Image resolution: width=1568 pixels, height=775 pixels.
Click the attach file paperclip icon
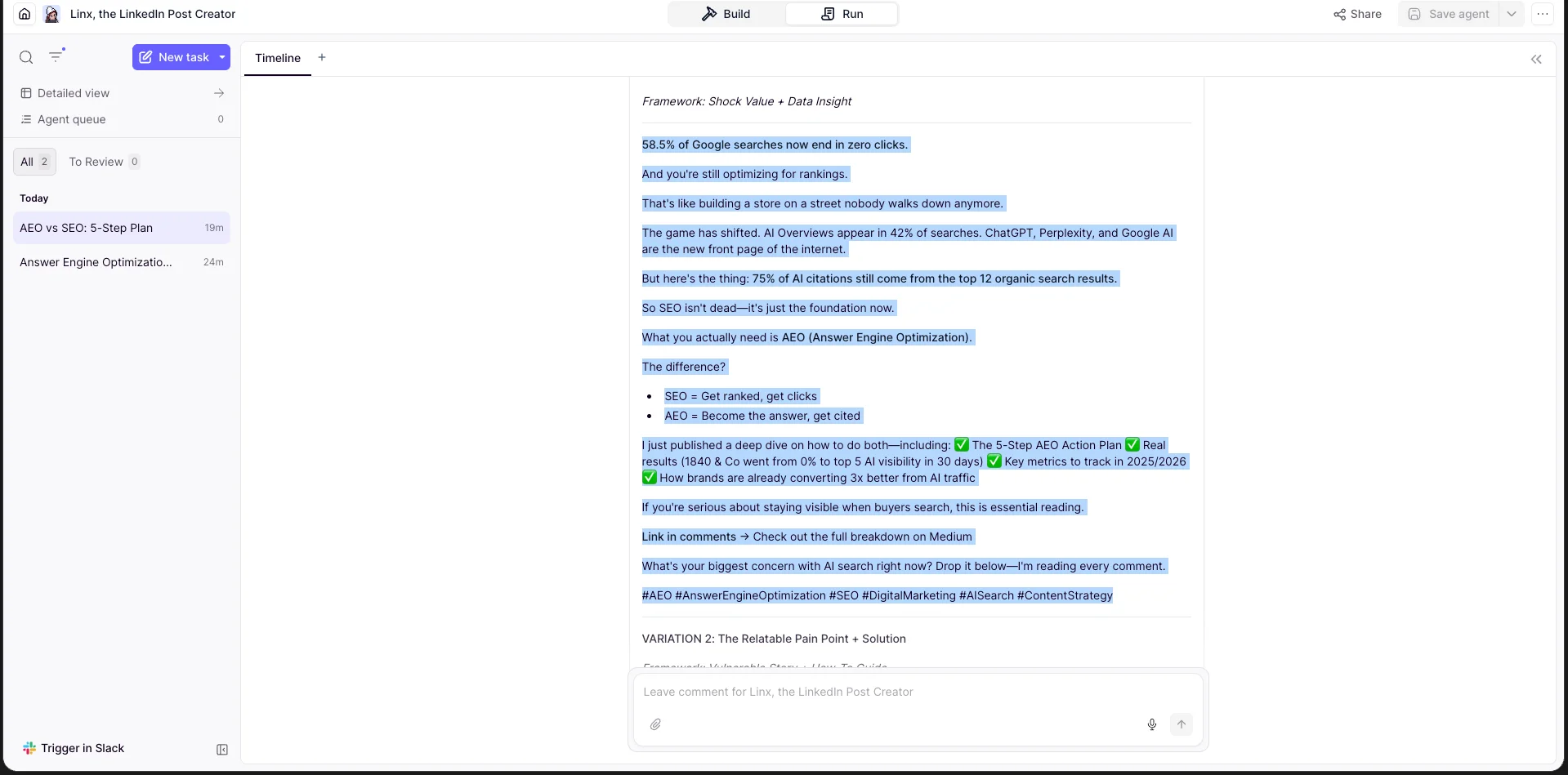655,724
